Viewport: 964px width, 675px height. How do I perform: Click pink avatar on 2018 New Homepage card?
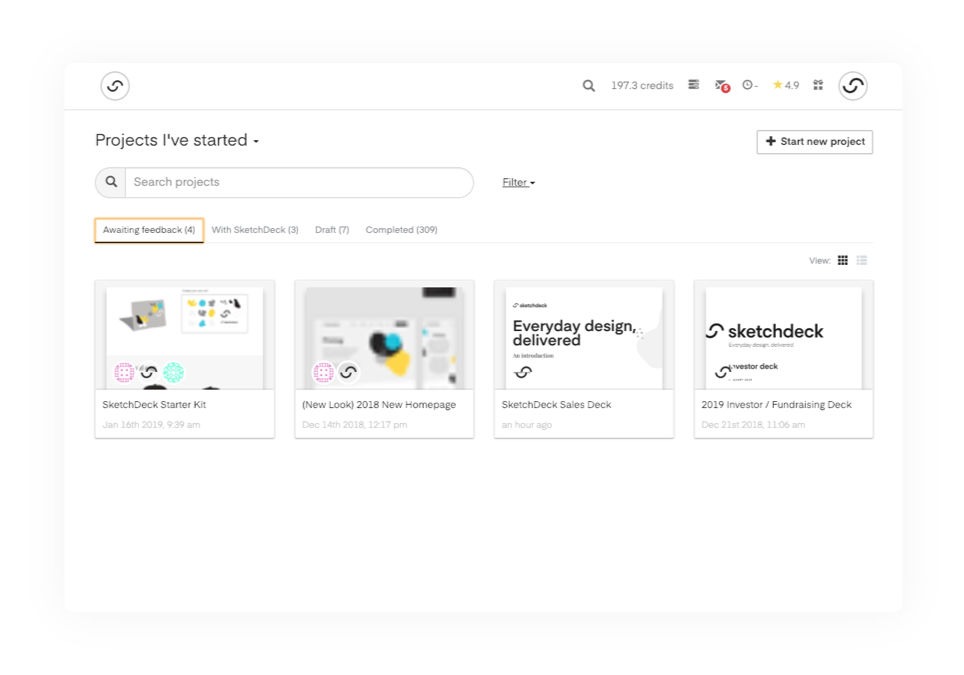pos(323,372)
